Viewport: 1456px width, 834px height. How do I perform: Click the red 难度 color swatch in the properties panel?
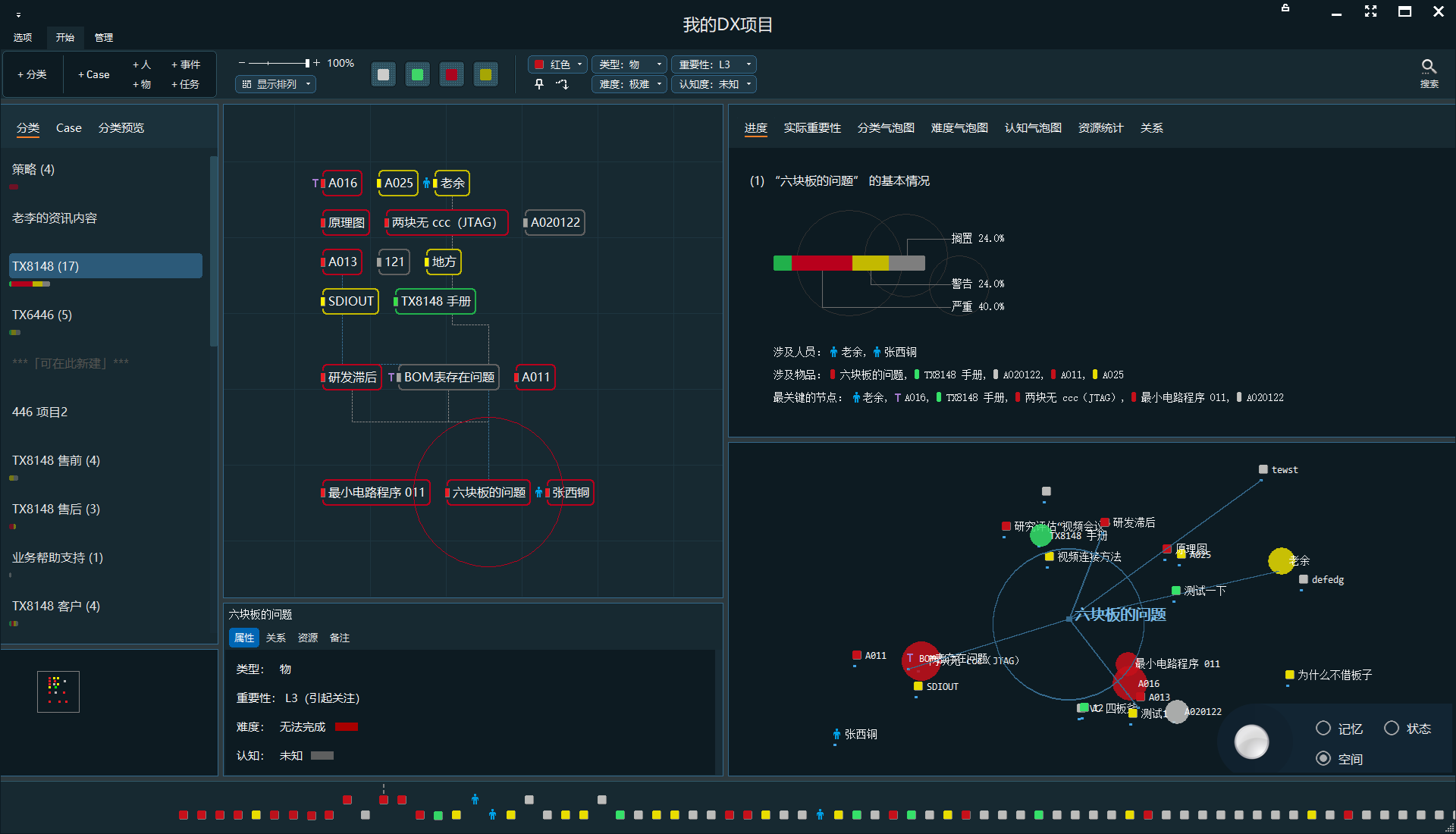click(x=347, y=727)
